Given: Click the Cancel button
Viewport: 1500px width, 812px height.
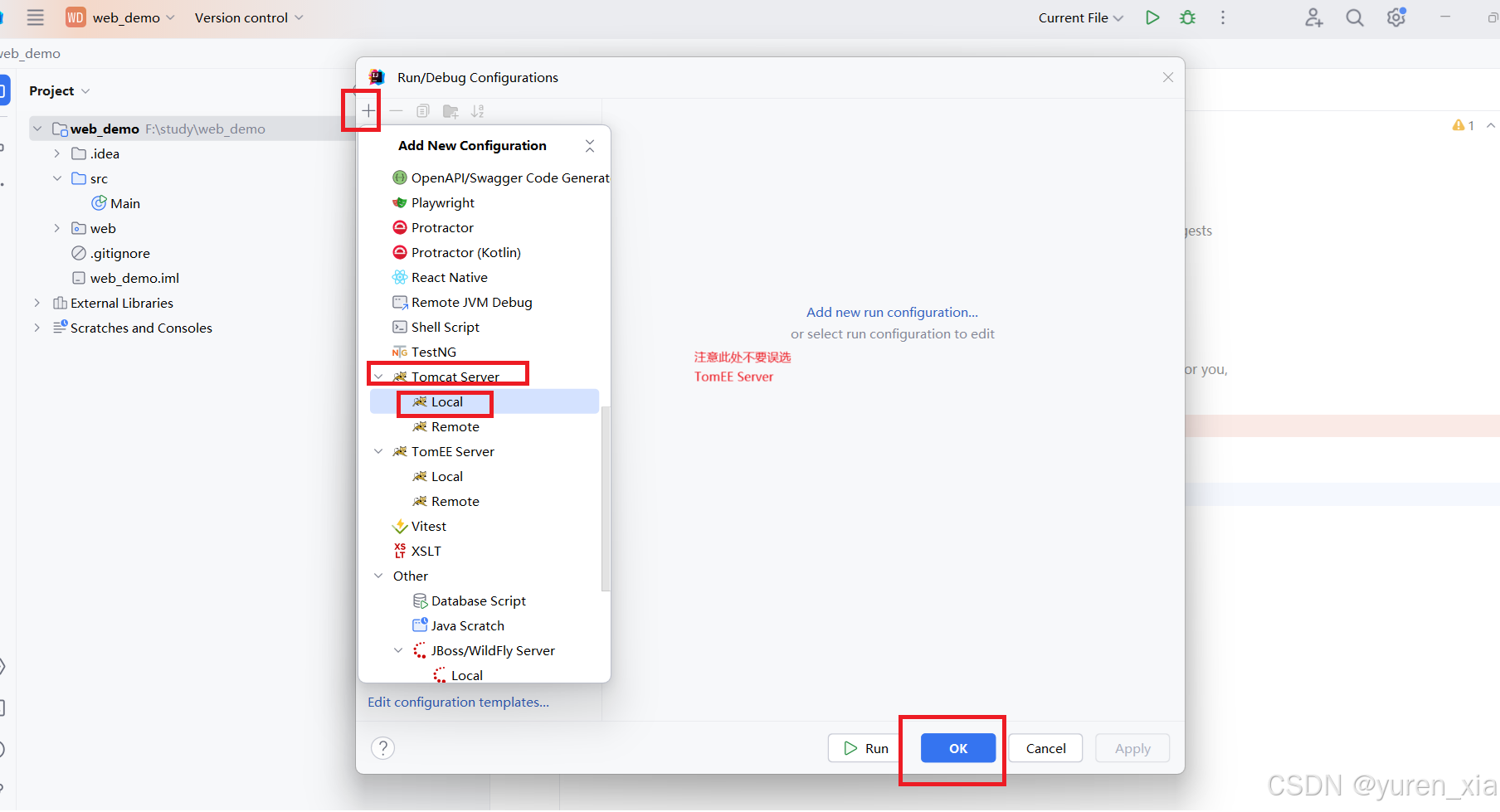Looking at the screenshot, I should pos(1045,748).
